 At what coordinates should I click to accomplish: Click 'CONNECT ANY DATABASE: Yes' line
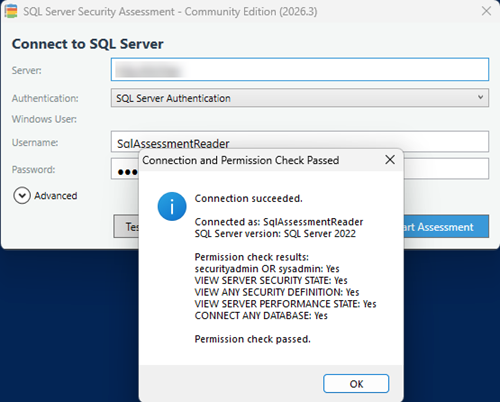tap(261, 316)
